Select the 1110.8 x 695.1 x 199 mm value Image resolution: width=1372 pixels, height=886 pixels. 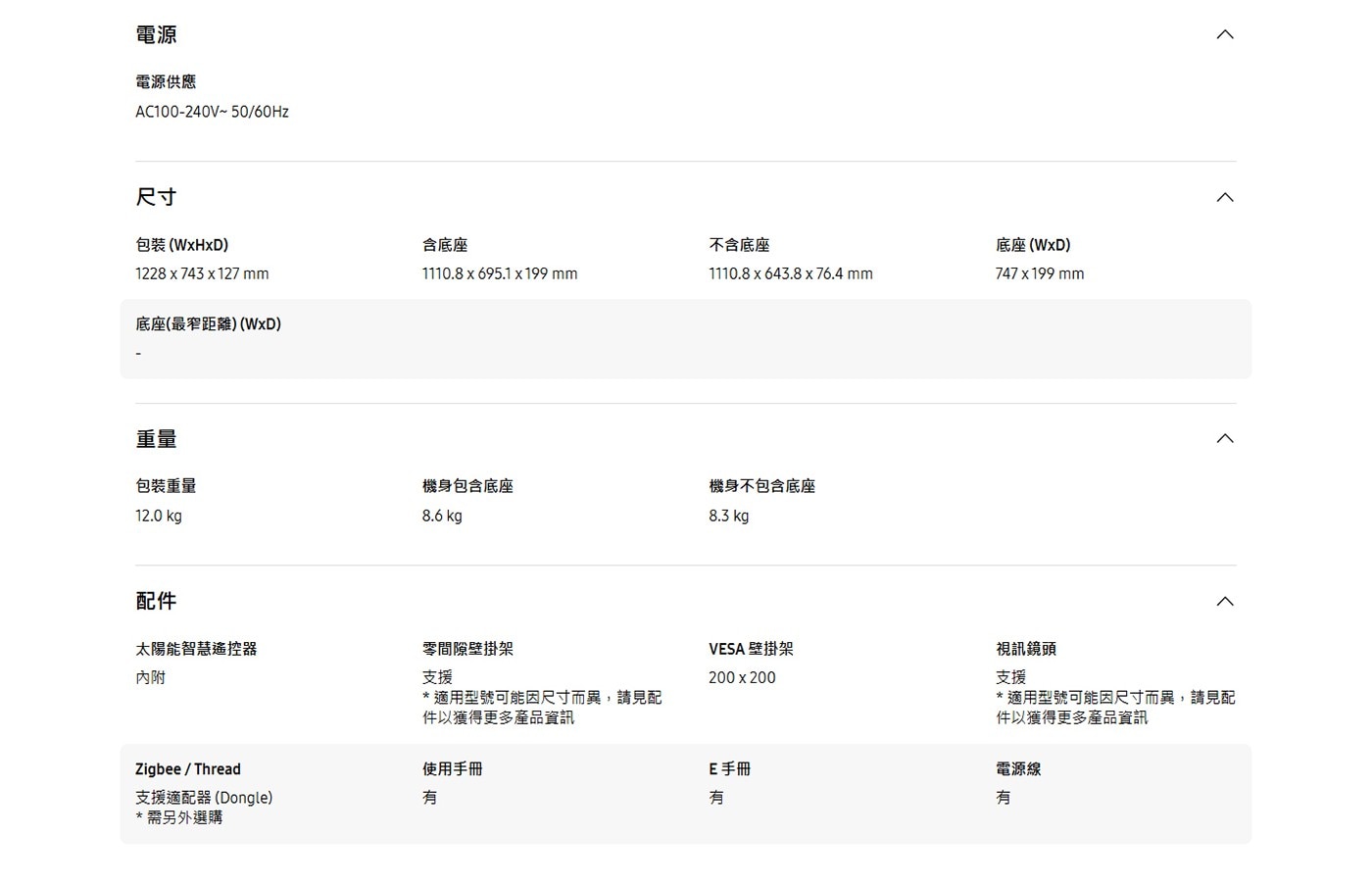(500, 274)
